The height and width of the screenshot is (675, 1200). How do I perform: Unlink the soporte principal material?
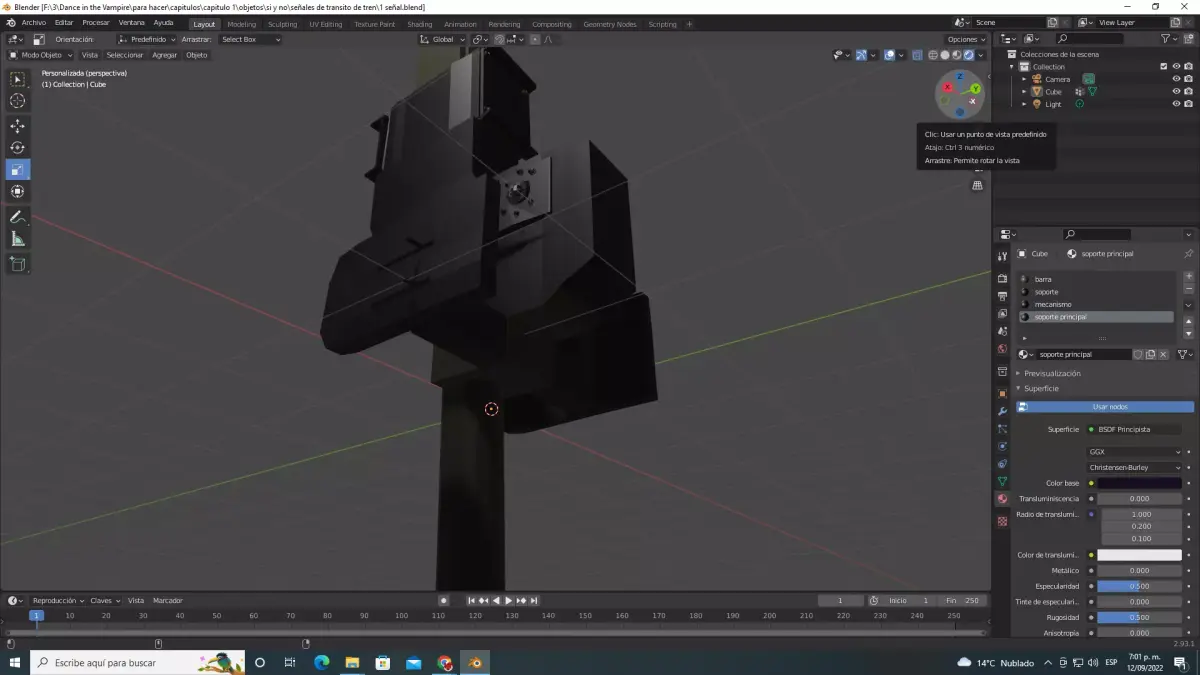[x=1164, y=354]
